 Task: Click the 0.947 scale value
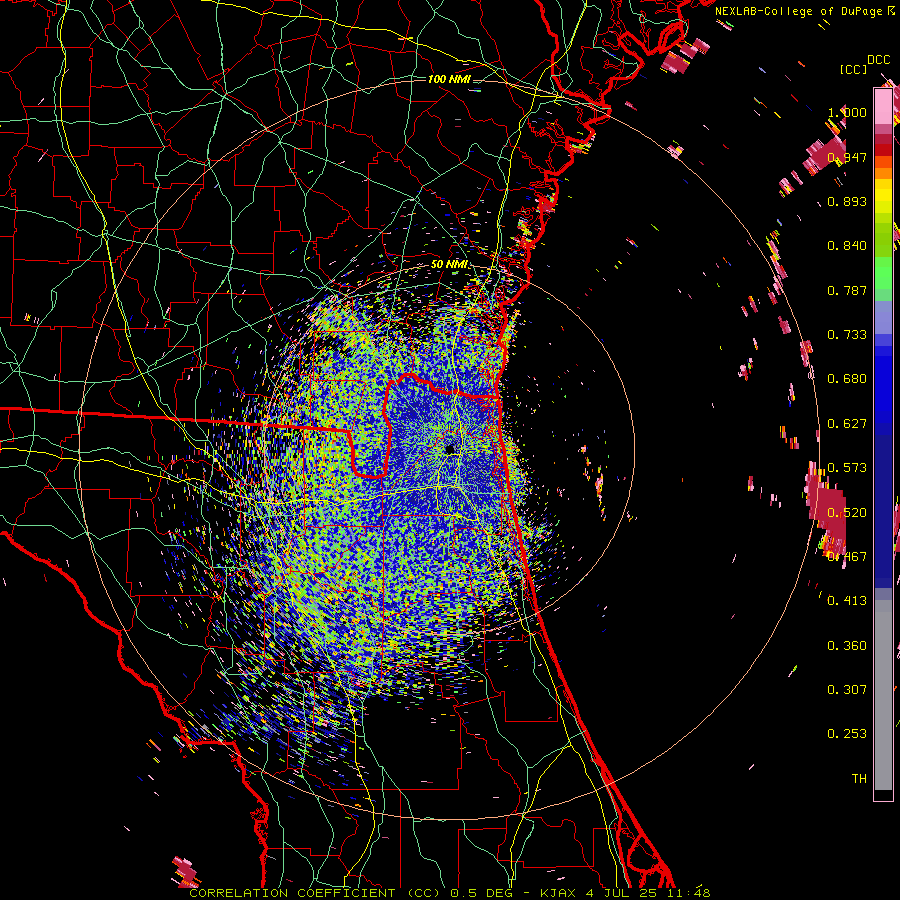[847, 157]
